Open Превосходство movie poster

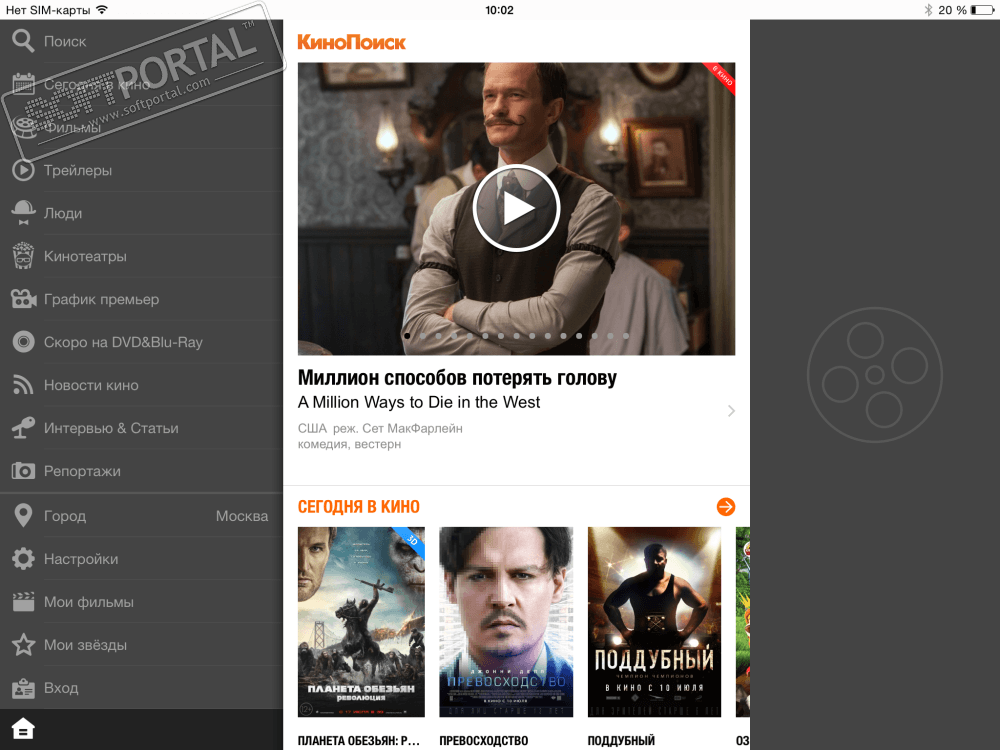pos(506,622)
